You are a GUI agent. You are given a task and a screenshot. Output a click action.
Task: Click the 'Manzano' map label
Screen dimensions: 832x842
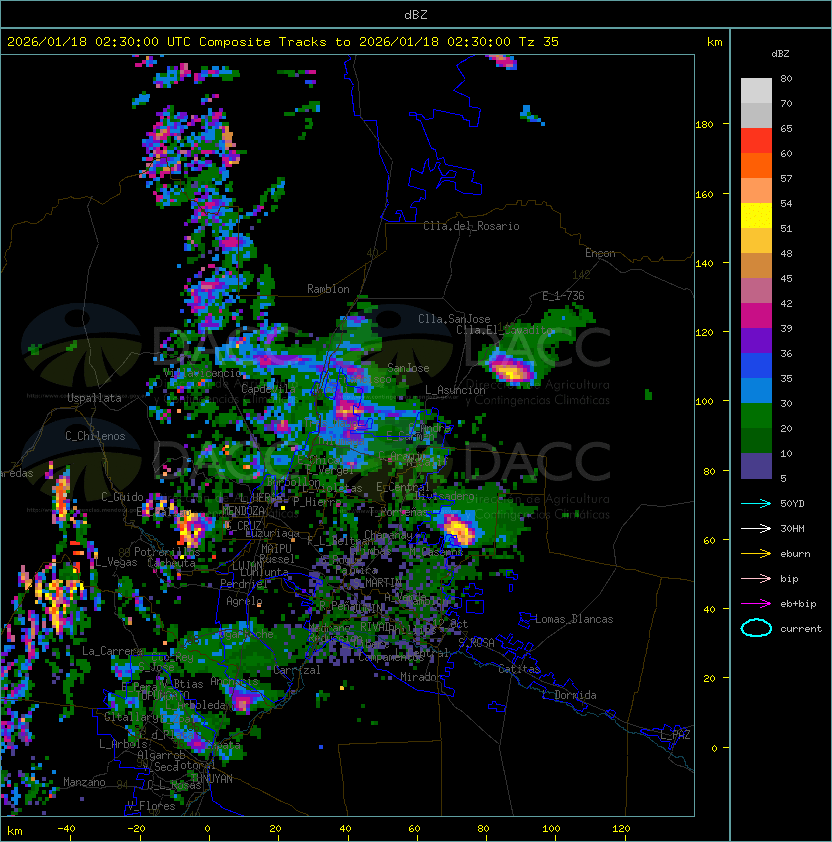tap(84, 782)
